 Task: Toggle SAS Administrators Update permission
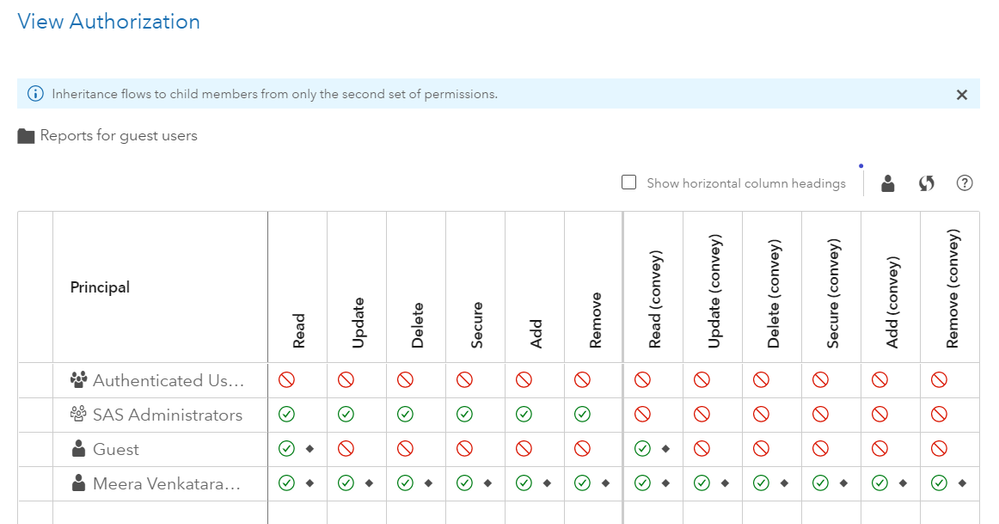(346, 414)
